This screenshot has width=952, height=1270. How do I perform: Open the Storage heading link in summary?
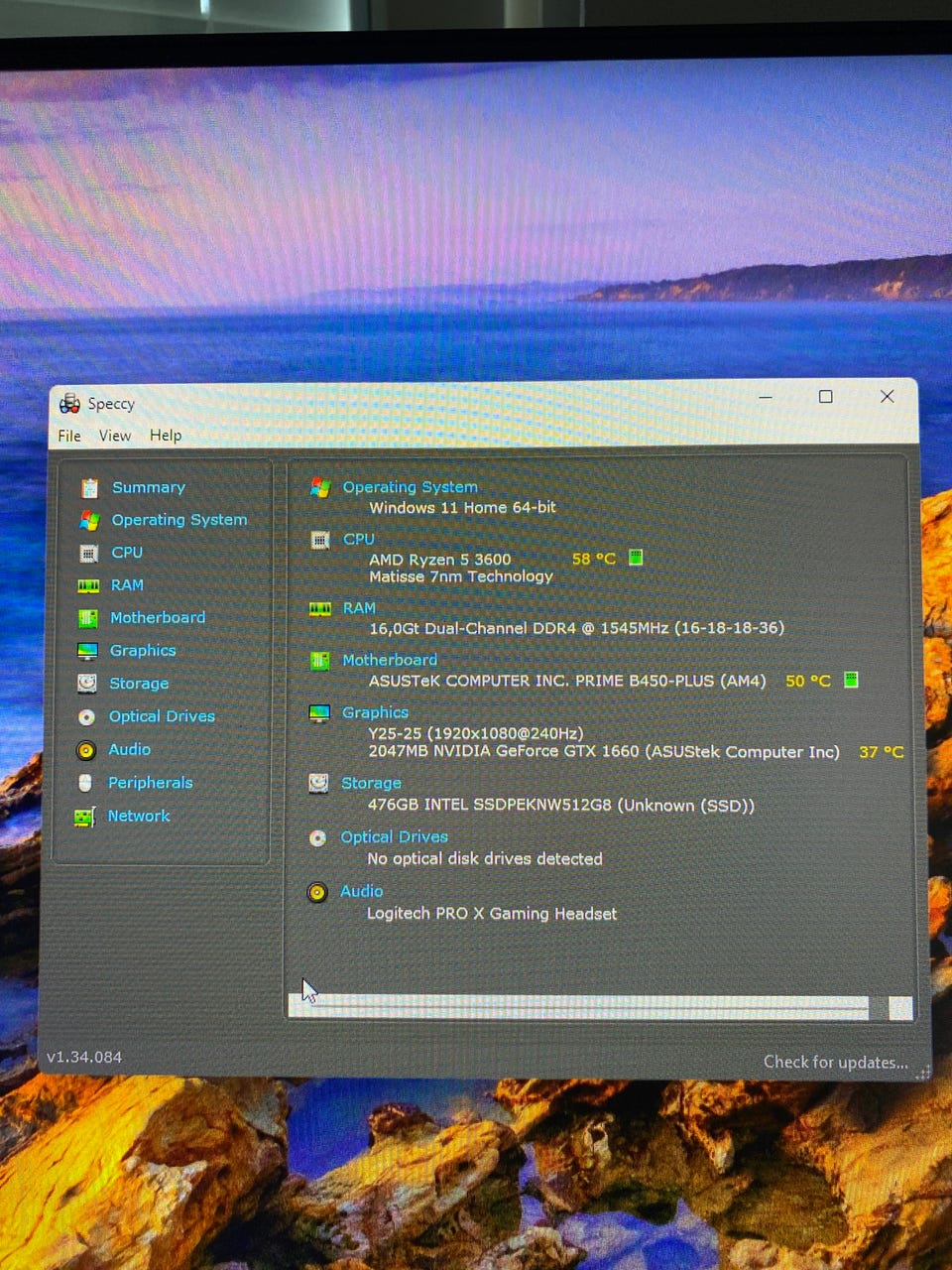[x=371, y=783]
